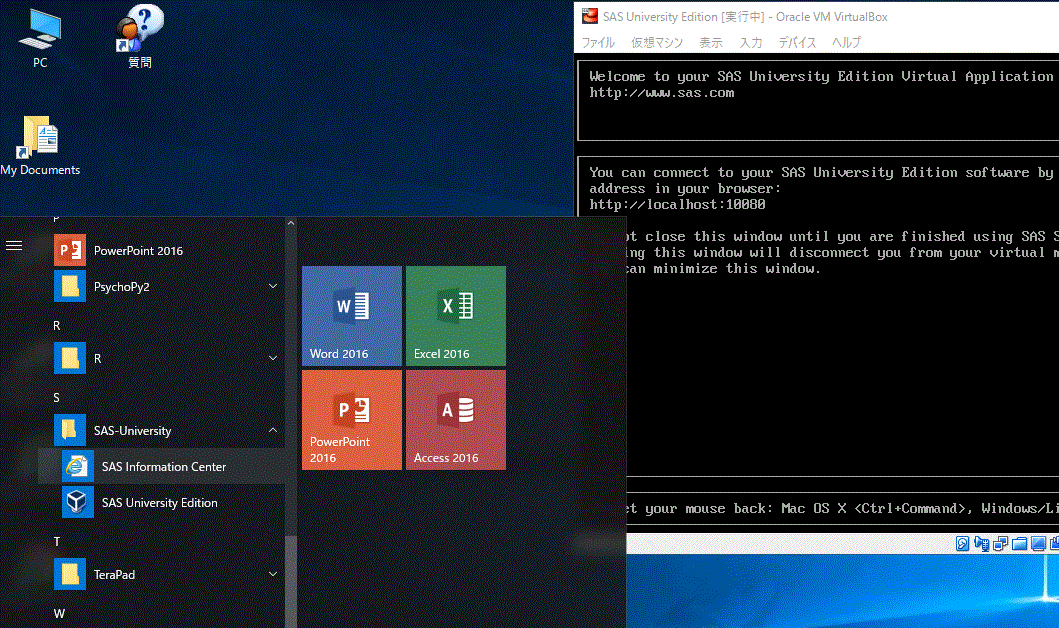Click the W letter group header
Screen dimensions: 1059x628
coord(59,614)
